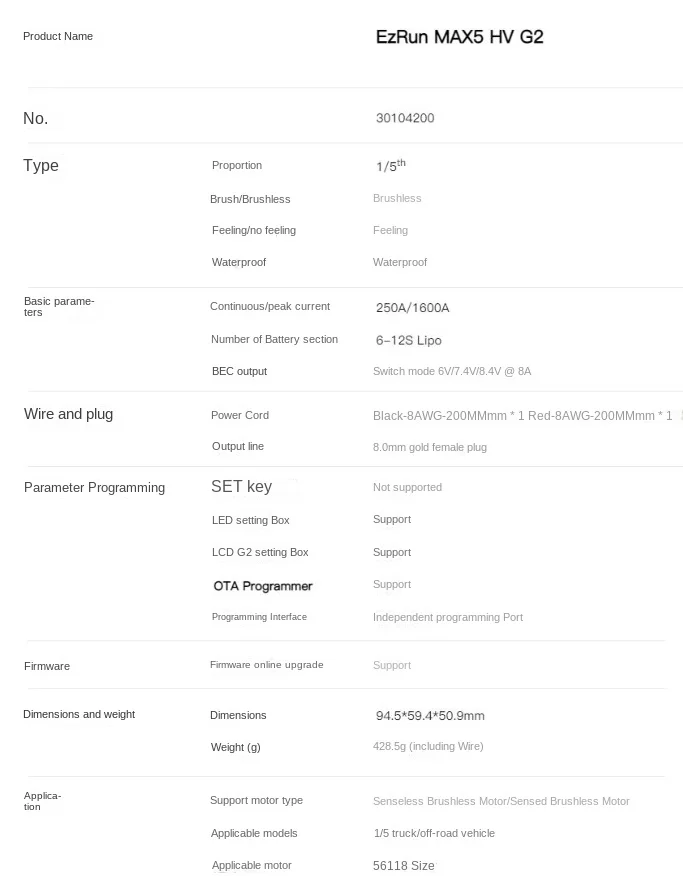Click the Parameter Programming section heading
This screenshot has width=683, height=876.
(94, 487)
